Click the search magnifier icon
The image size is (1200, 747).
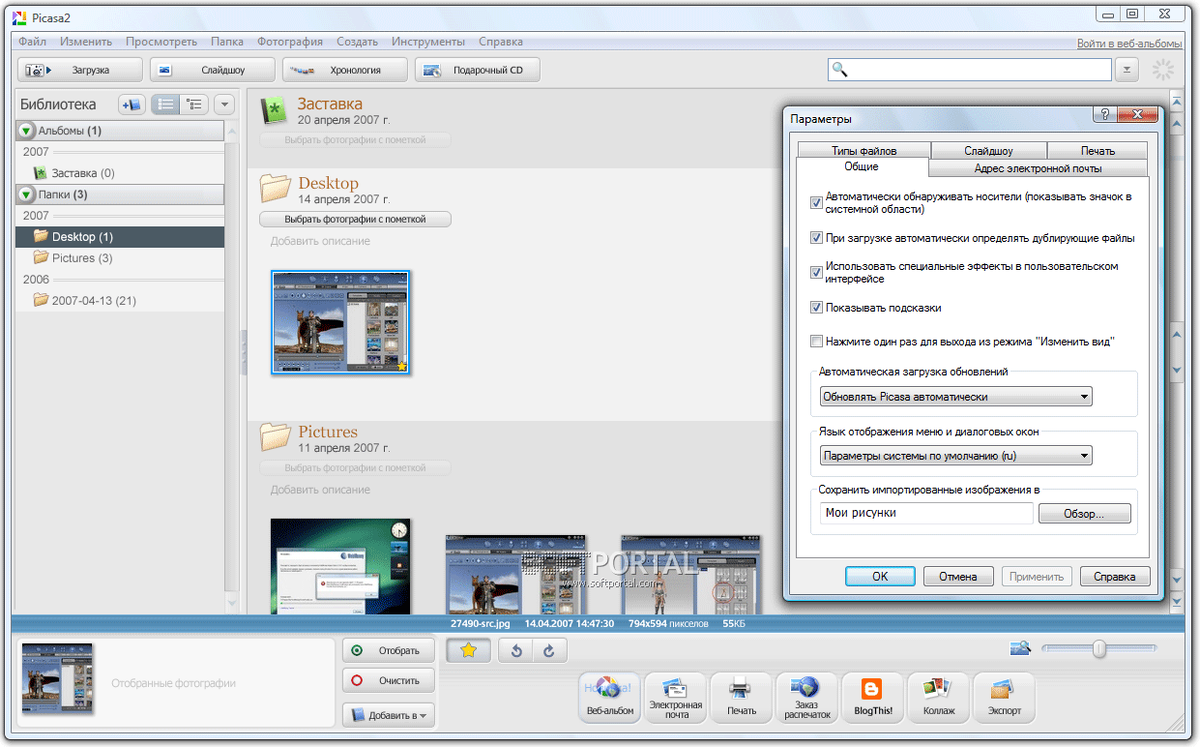tap(840, 70)
